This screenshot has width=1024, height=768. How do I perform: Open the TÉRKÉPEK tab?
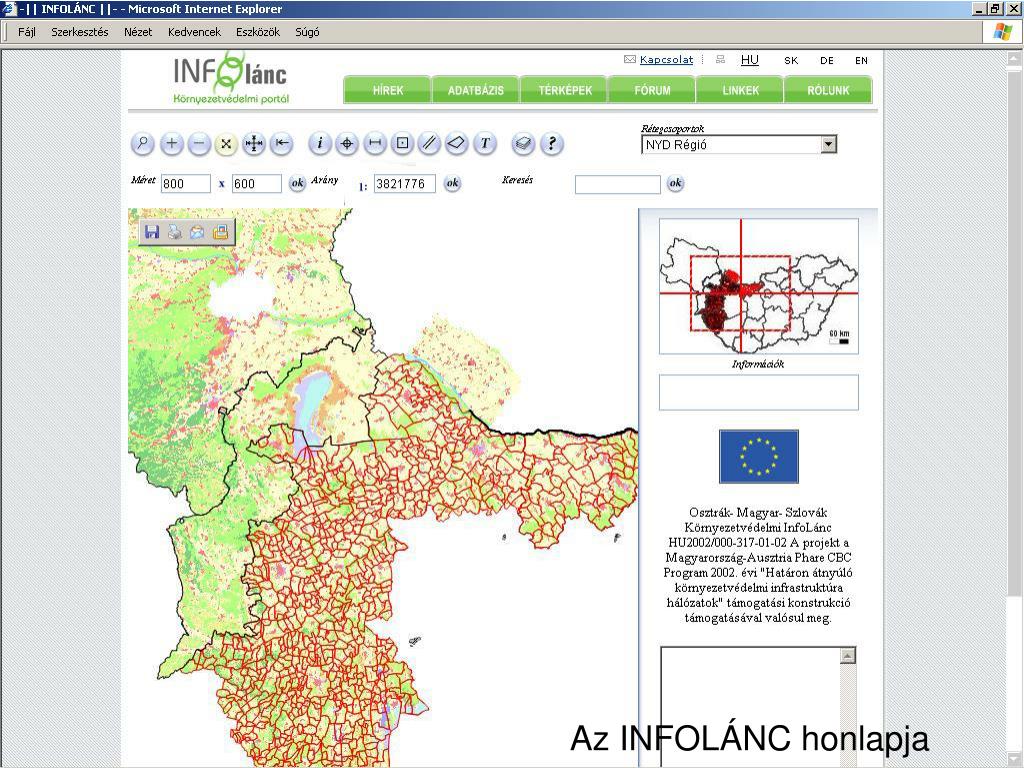coord(565,90)
